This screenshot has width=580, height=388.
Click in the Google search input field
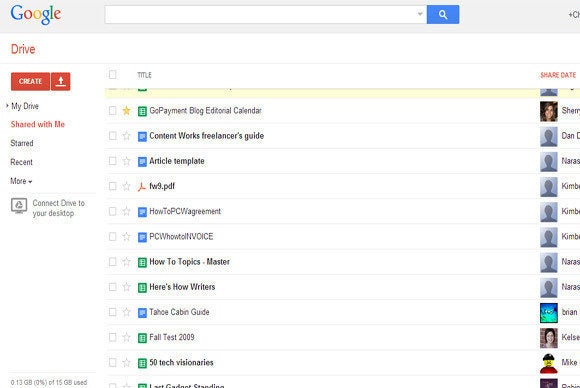(x=260, y=14)
